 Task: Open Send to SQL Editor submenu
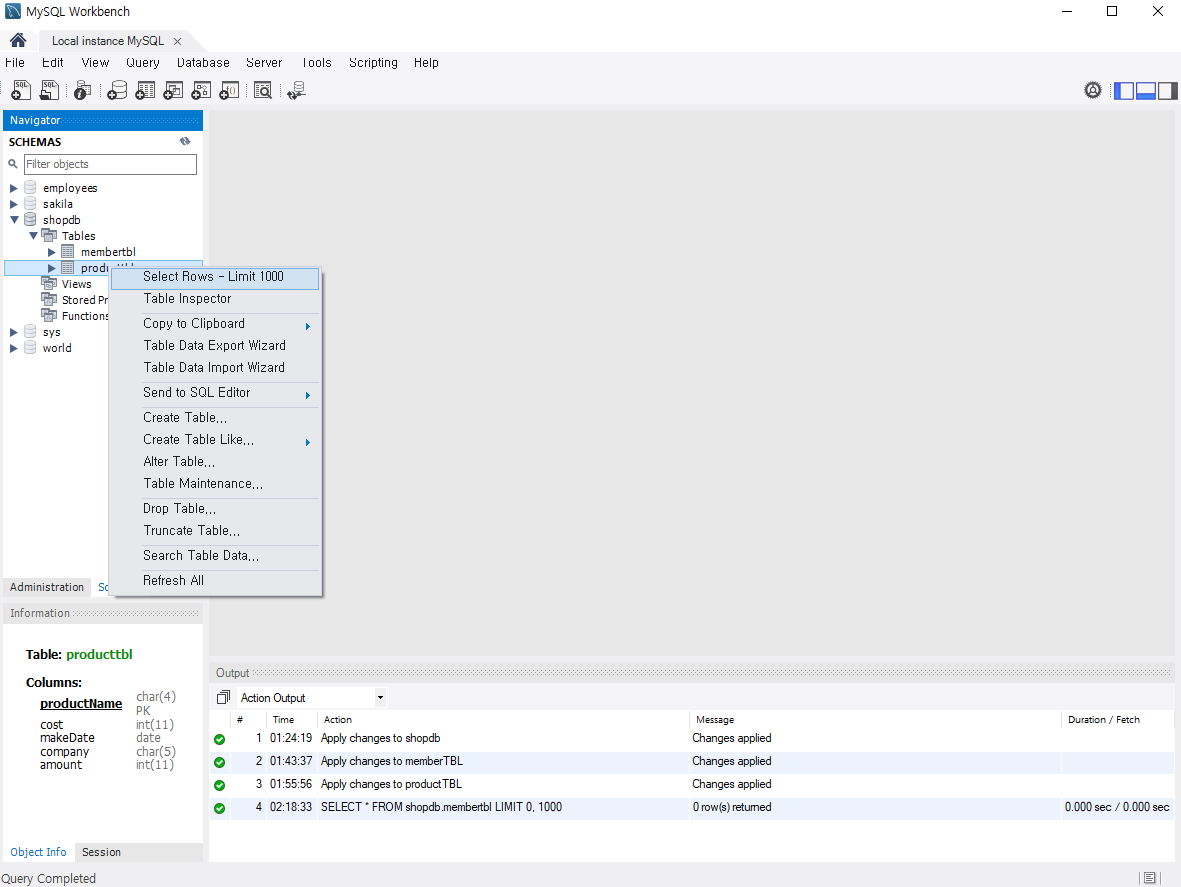[x=215, y=393]
